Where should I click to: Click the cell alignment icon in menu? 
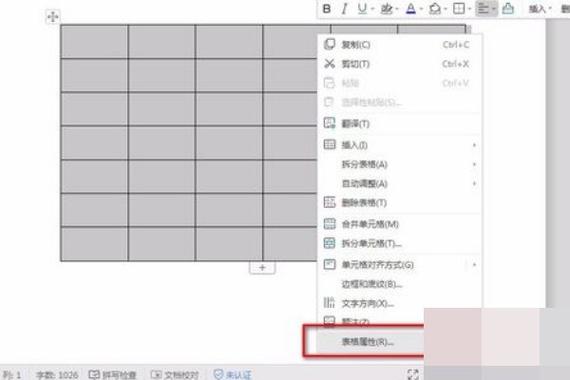(x=329, y=264)
